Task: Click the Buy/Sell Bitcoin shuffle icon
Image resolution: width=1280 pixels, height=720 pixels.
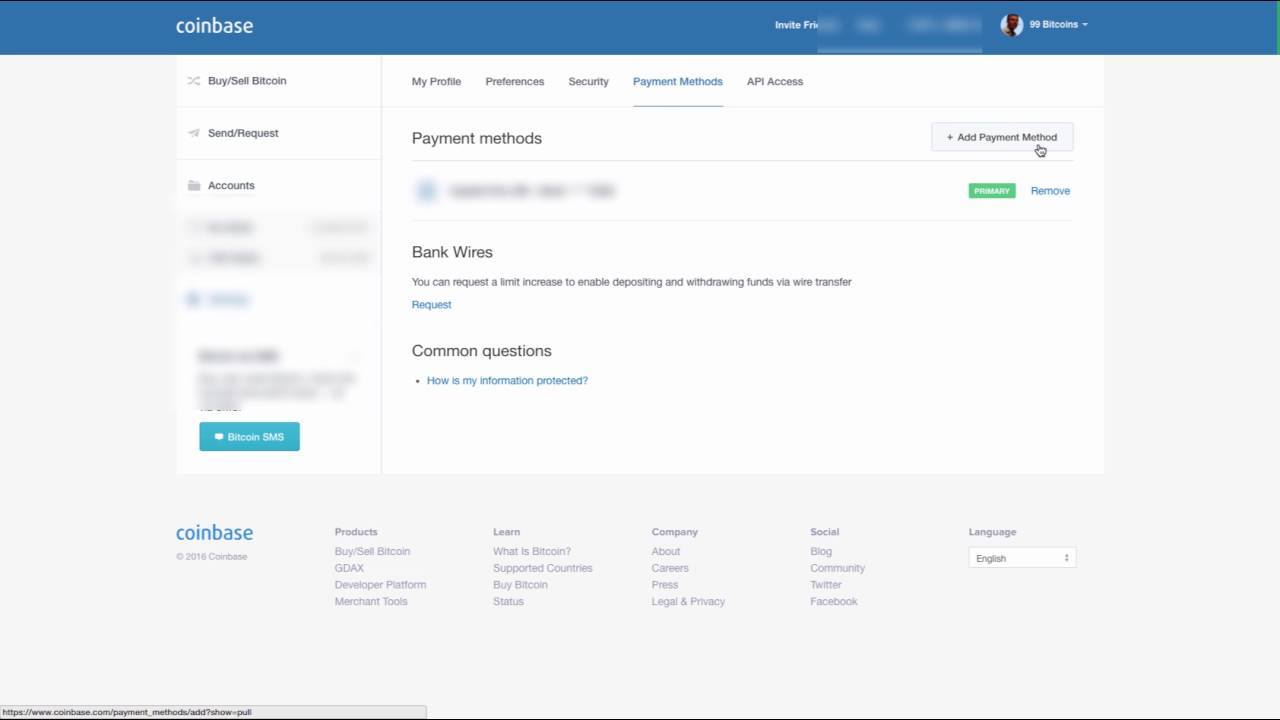Action: point(194,81)
